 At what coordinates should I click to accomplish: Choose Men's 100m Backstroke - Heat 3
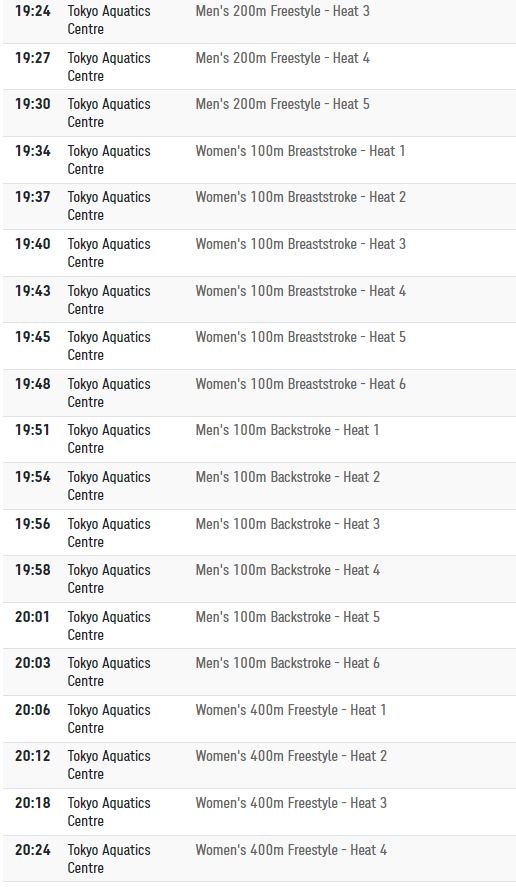click(x=287, y=524)
